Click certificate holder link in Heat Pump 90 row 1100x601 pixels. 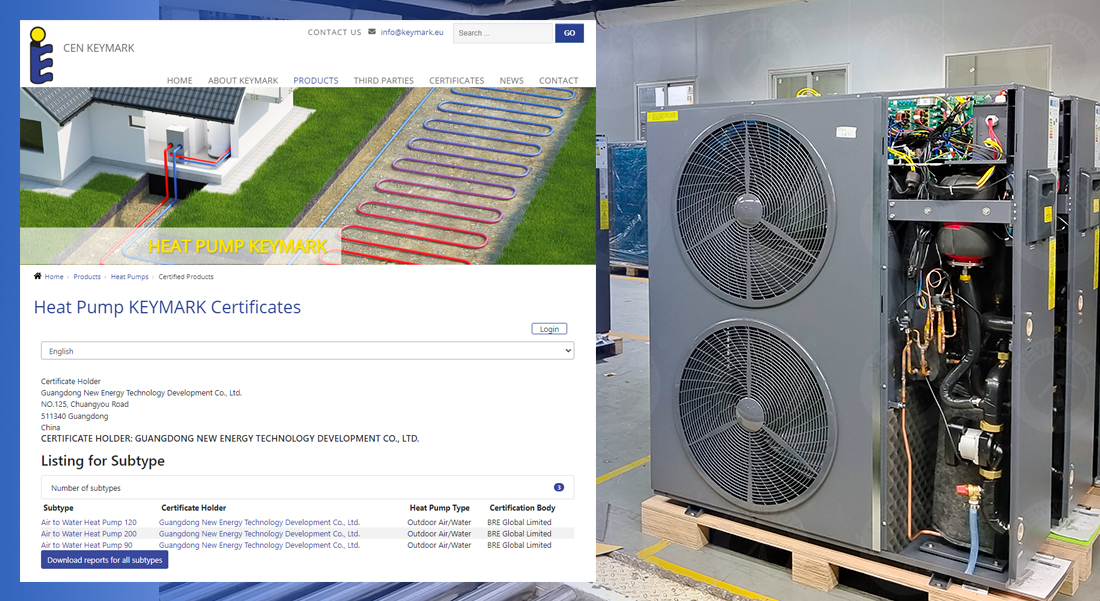click(x=259, y=545)
